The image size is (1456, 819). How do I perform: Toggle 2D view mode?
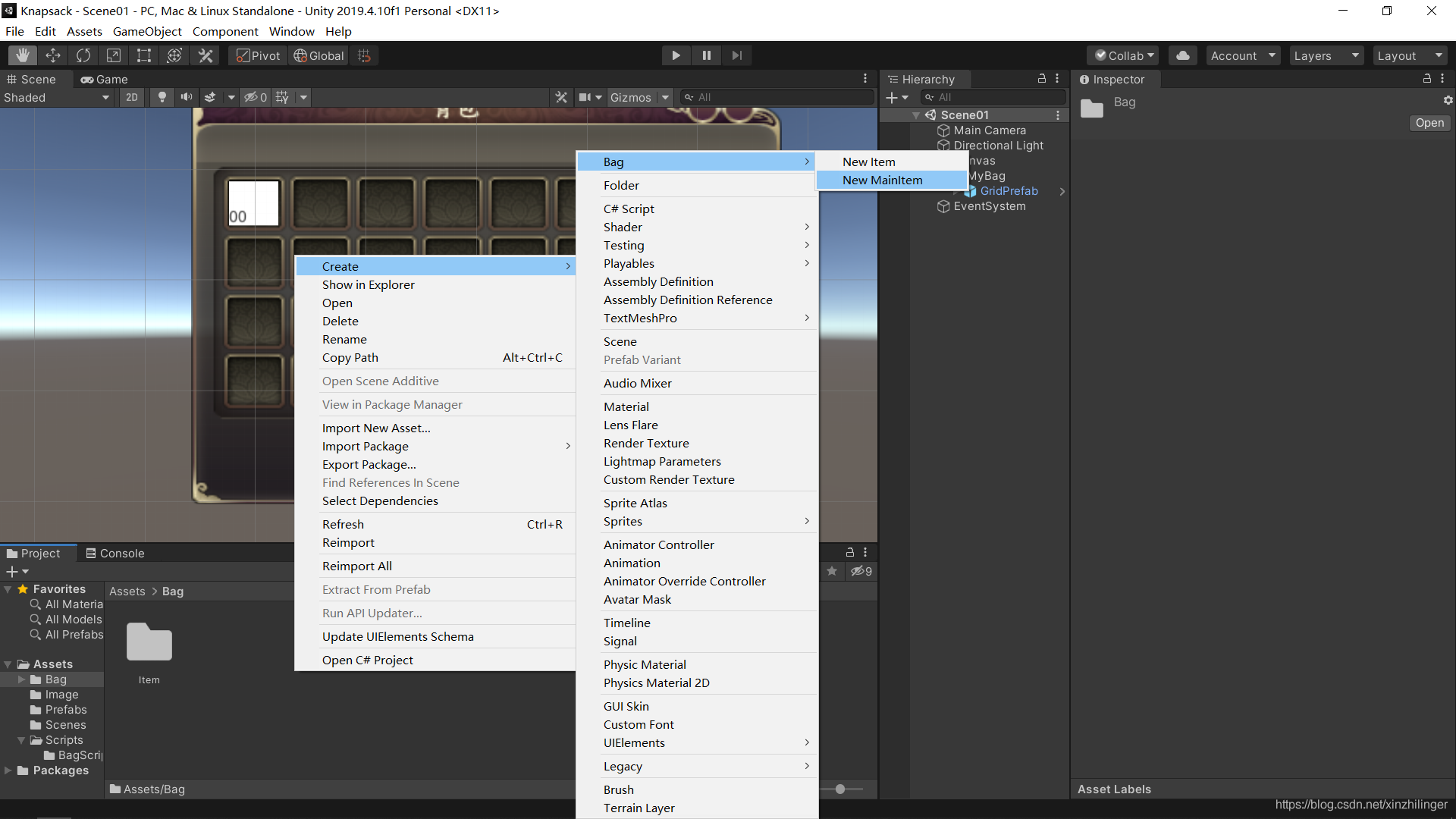click(x=132, y=97)
